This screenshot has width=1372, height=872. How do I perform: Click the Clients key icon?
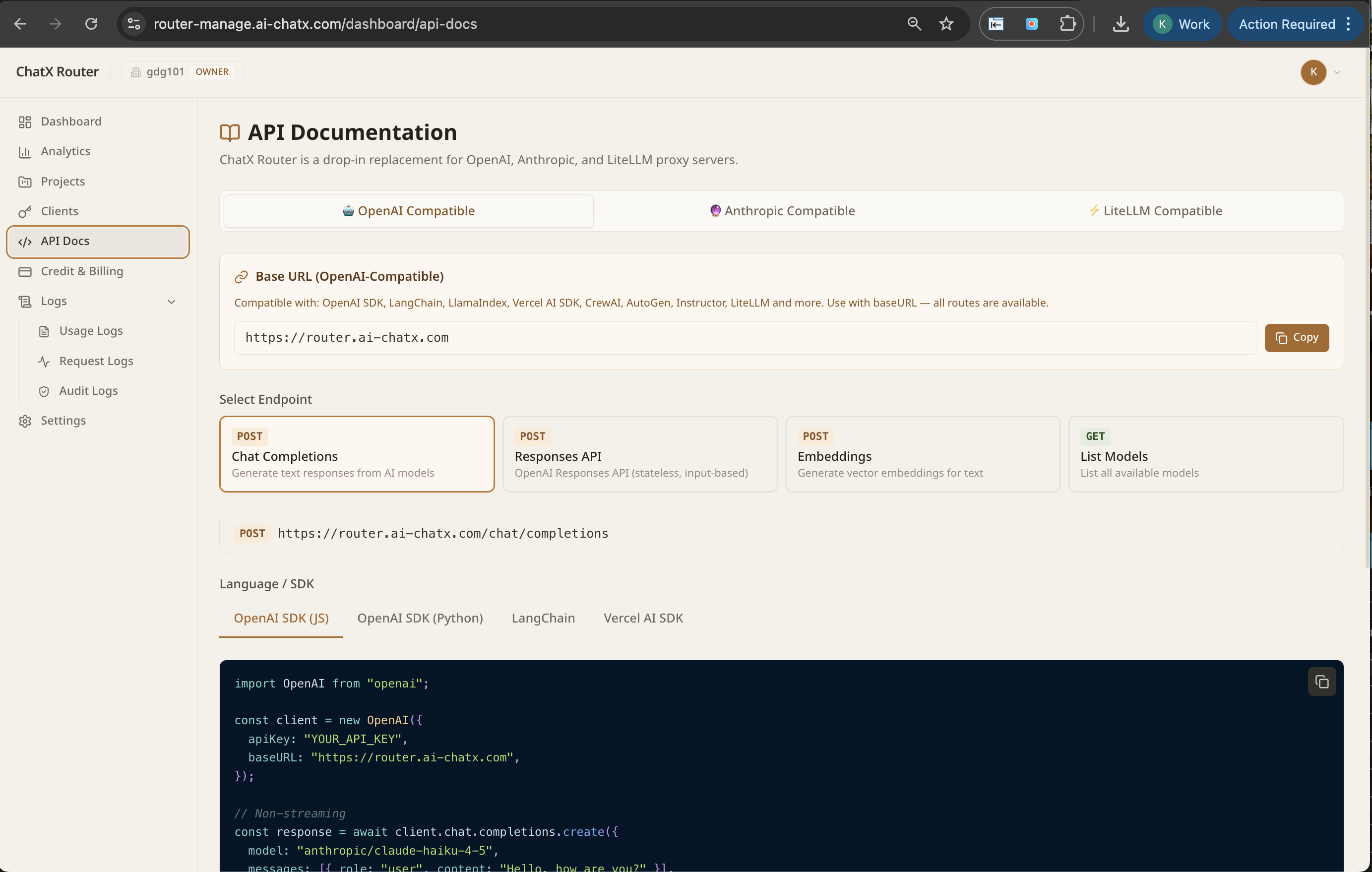tap(24, 211)
